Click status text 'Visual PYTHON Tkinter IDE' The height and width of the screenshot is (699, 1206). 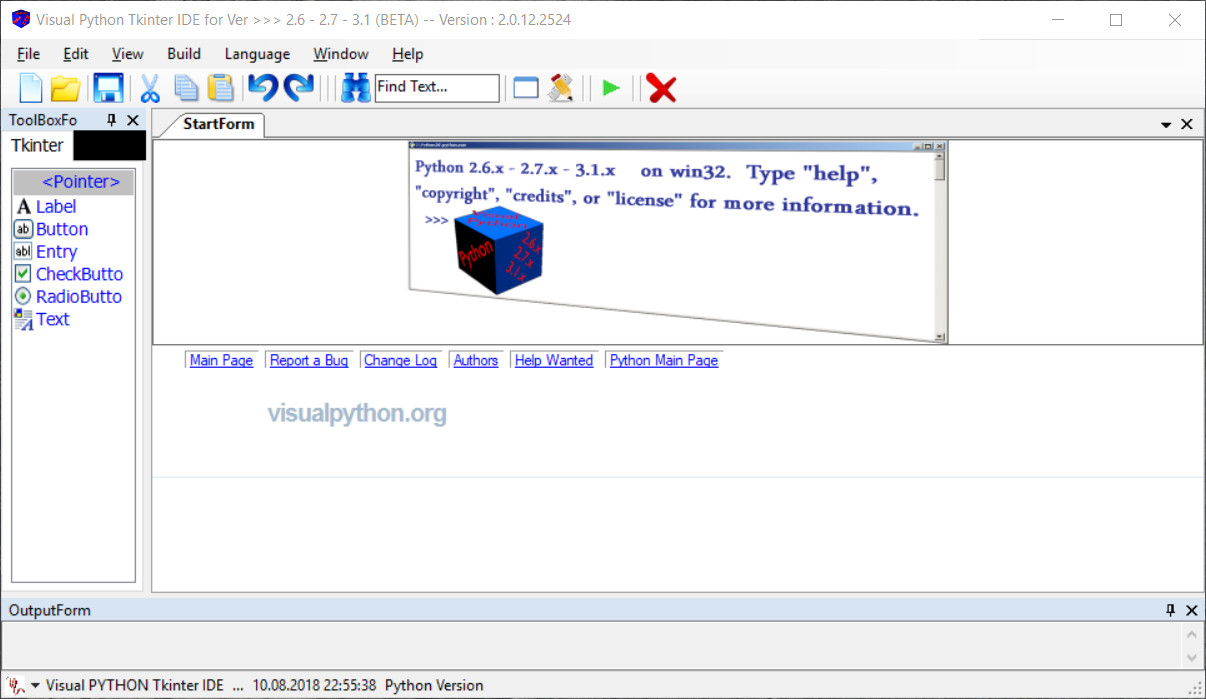point(135,685)
